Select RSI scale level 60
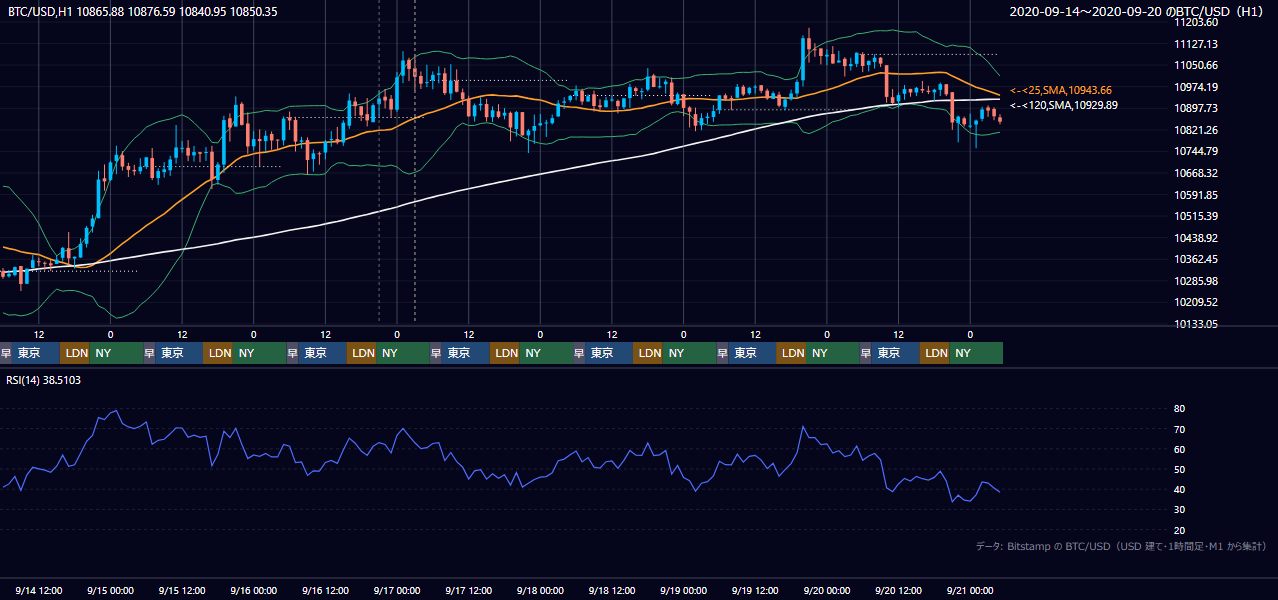The image size is (1278, 600). coord(1180,449)
